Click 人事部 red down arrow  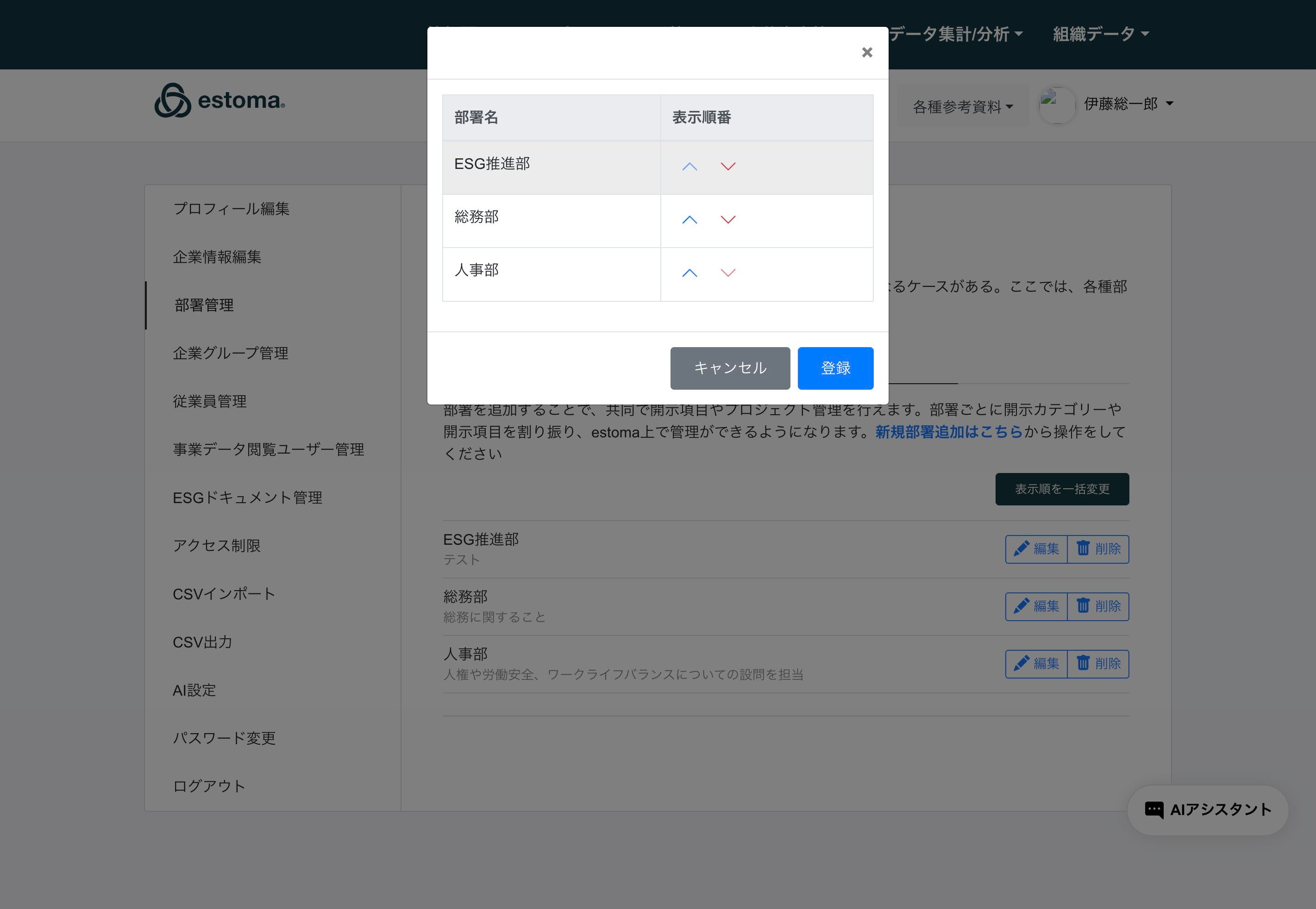(x=727, y=273)
